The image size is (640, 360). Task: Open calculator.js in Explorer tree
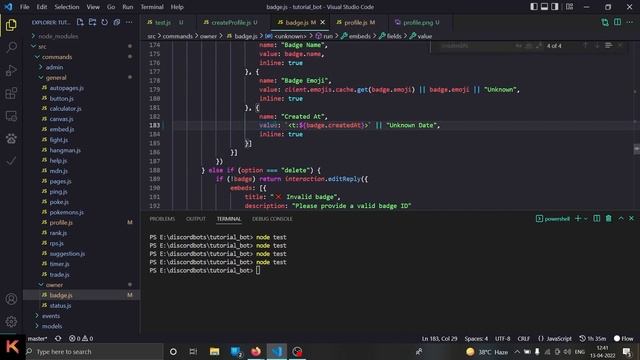65,109
